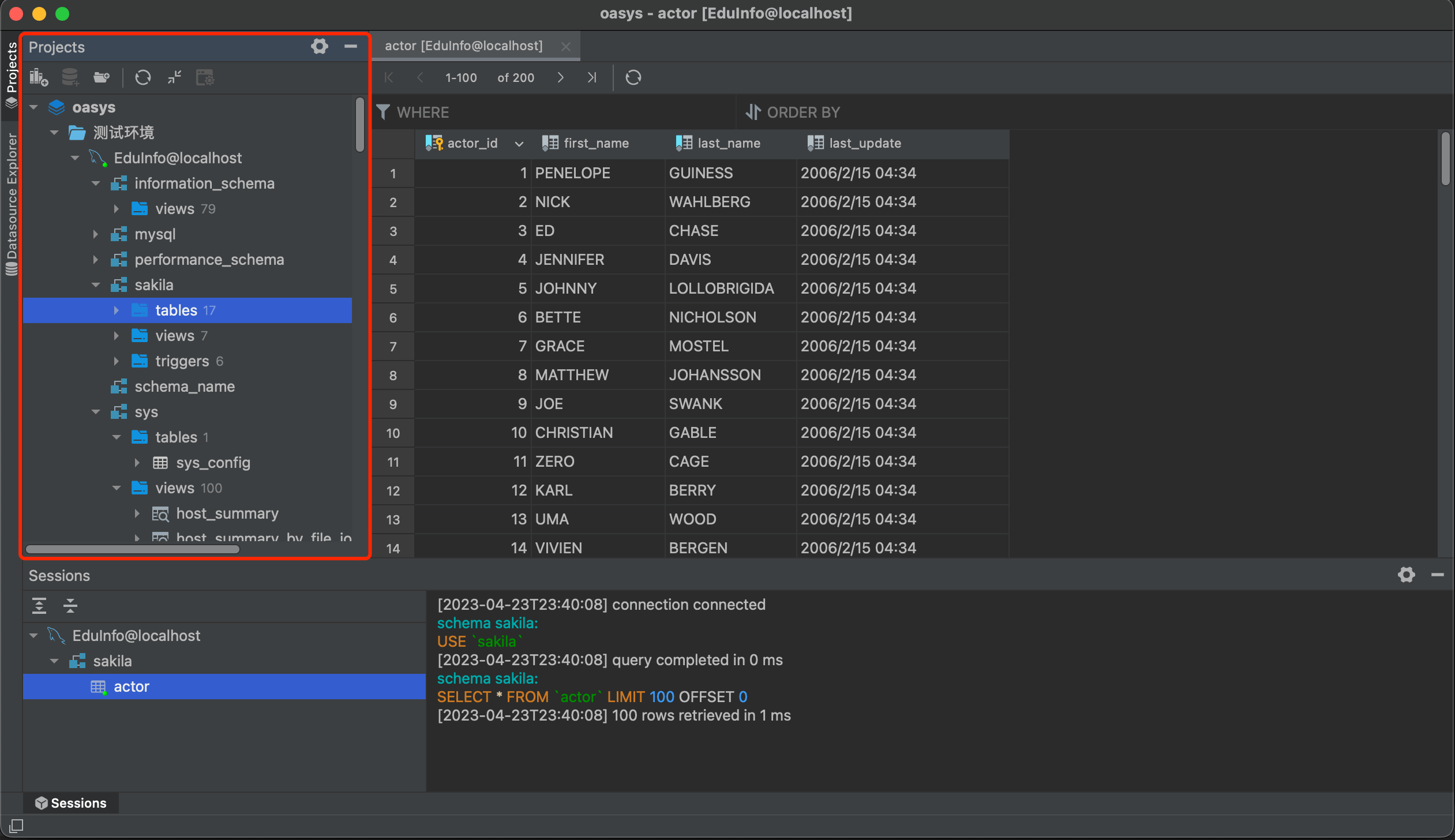This screenshot has width=1455, height=840.
Task: Click the WHERE filter funnel icon
Action: 382,112
